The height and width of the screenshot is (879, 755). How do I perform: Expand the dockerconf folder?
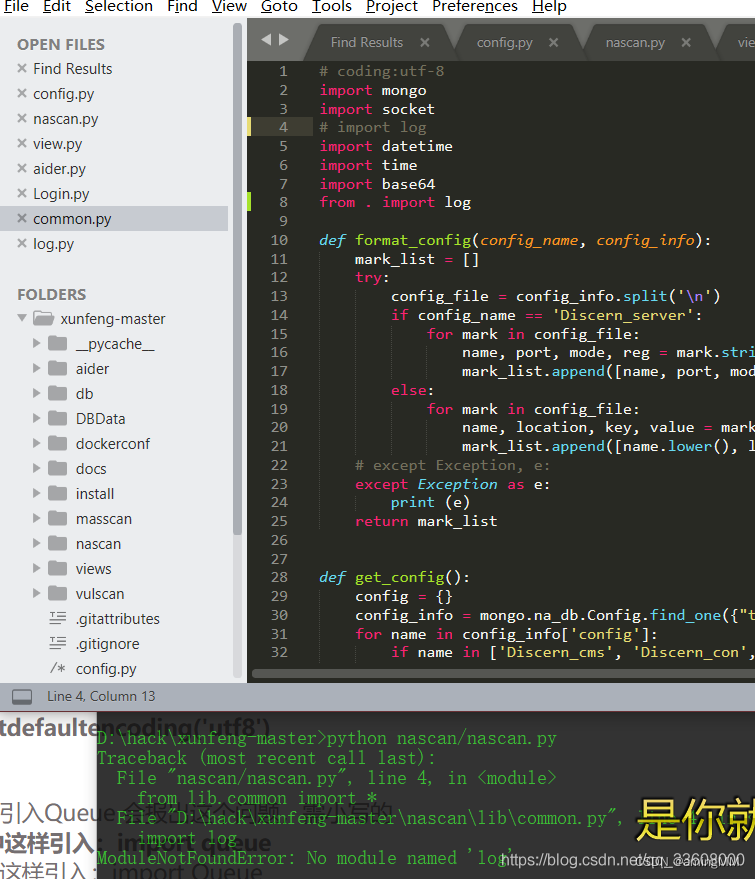[36, 443]
